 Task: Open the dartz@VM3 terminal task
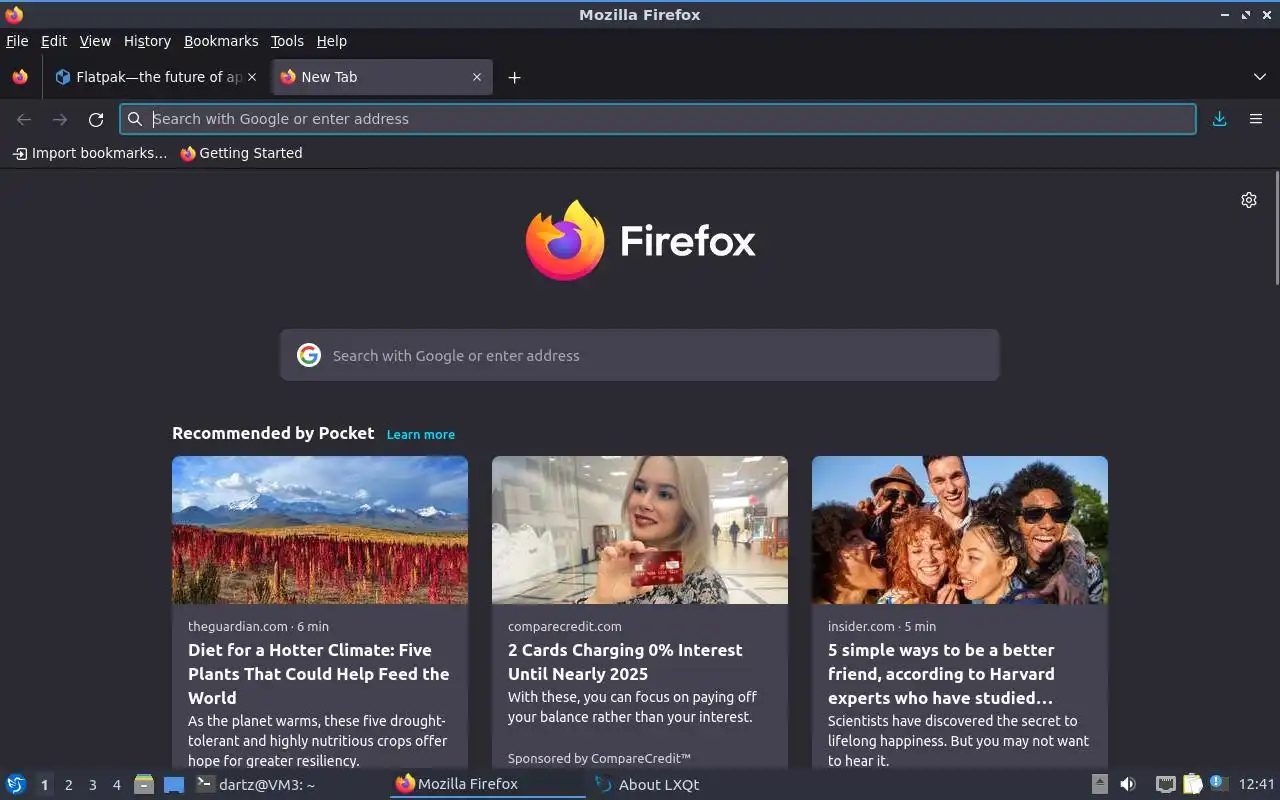click(256, 784)
